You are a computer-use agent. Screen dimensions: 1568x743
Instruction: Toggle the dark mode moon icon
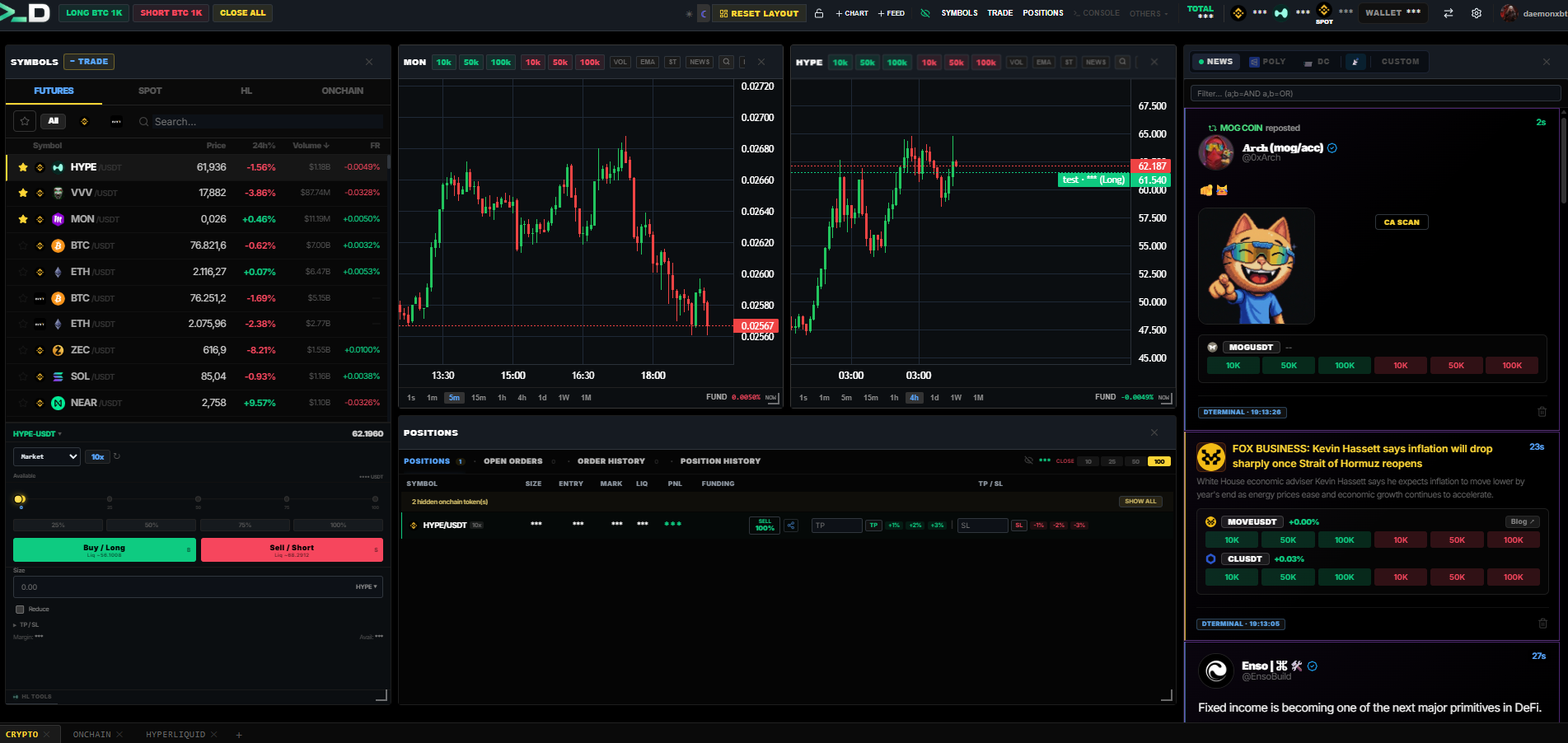(704, 13)
